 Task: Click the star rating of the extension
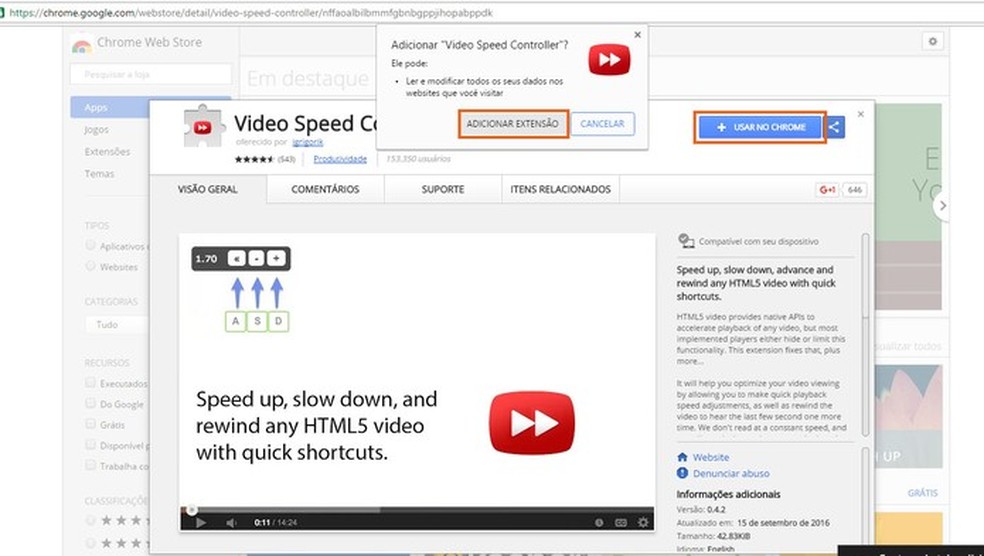point(254,159)
